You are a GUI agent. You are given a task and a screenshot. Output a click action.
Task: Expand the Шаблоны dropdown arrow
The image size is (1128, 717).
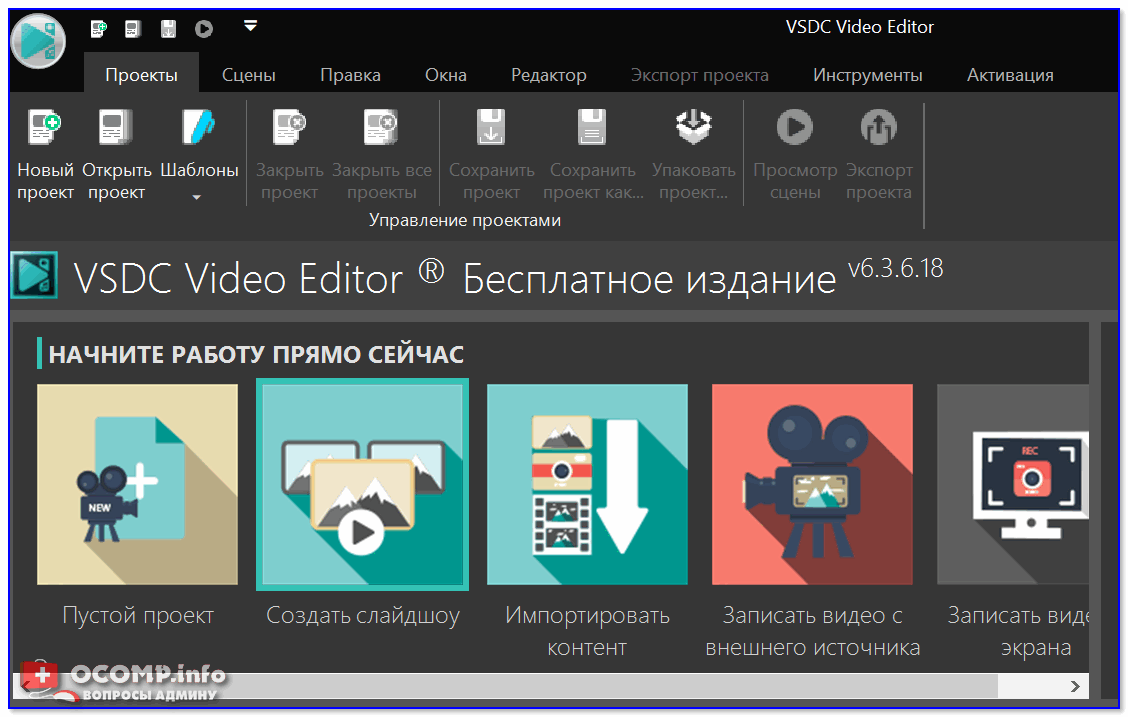[x=196, y=196]
